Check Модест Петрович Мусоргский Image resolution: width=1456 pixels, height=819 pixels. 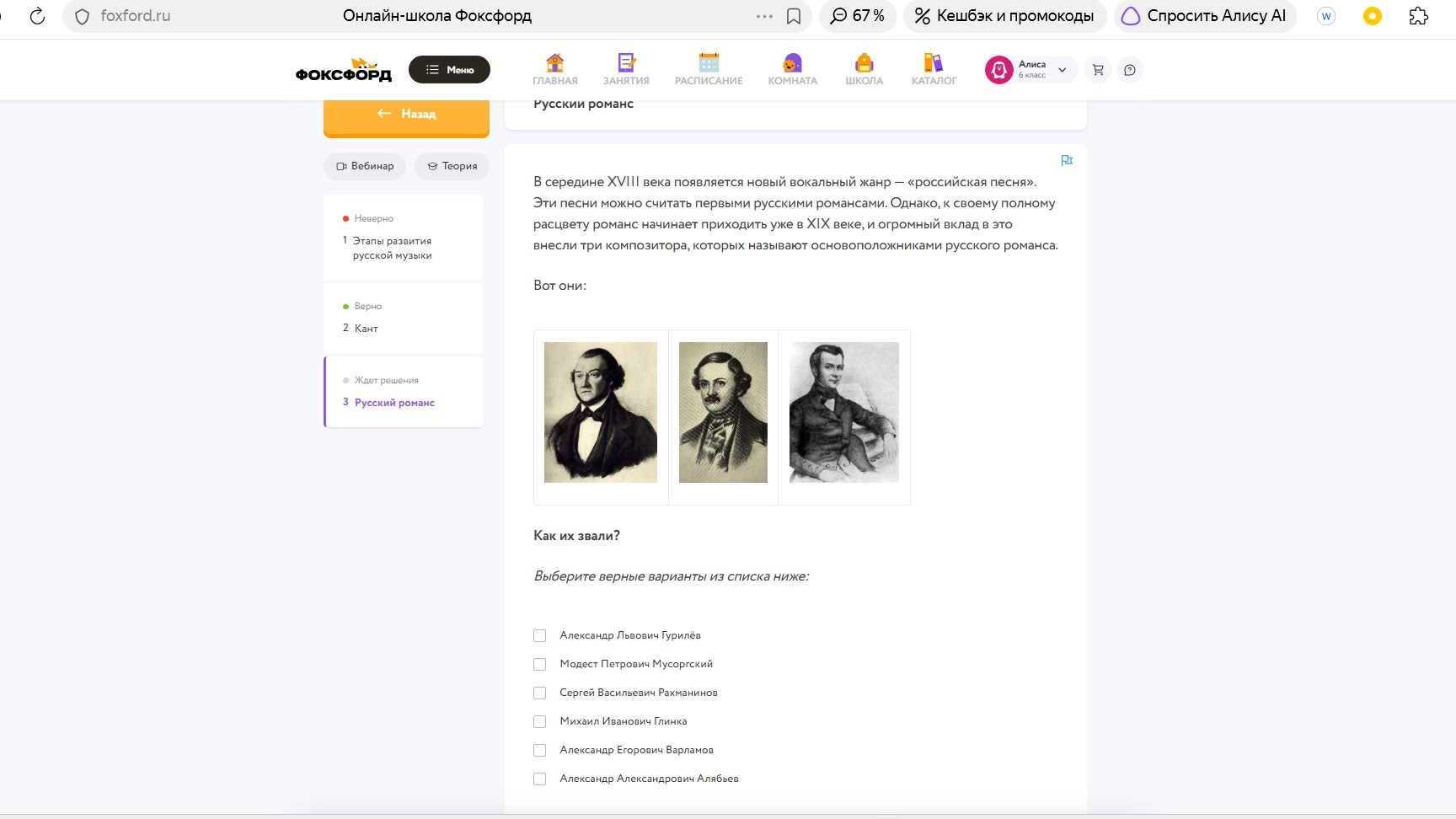point(539,664)
